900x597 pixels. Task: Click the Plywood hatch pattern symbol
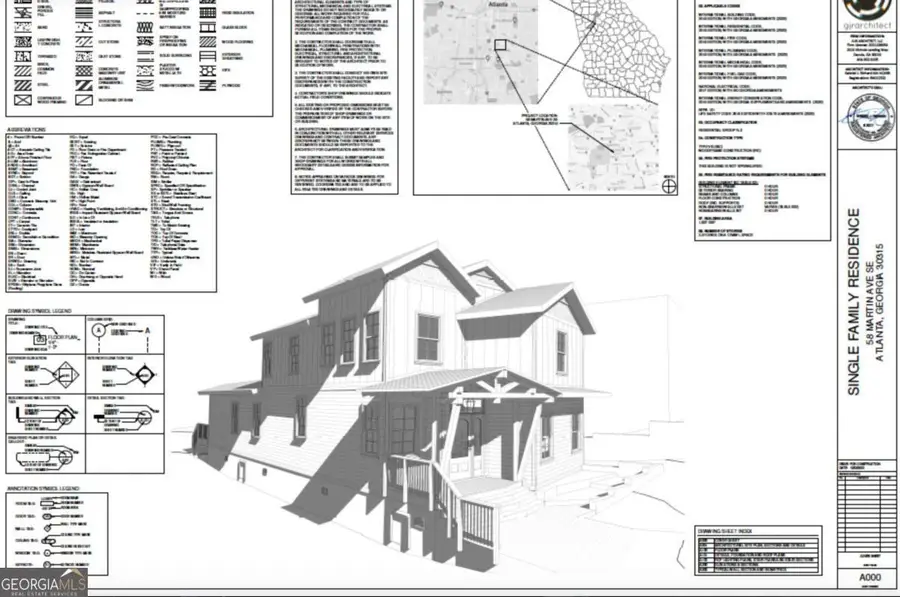(x=208, y=85)
